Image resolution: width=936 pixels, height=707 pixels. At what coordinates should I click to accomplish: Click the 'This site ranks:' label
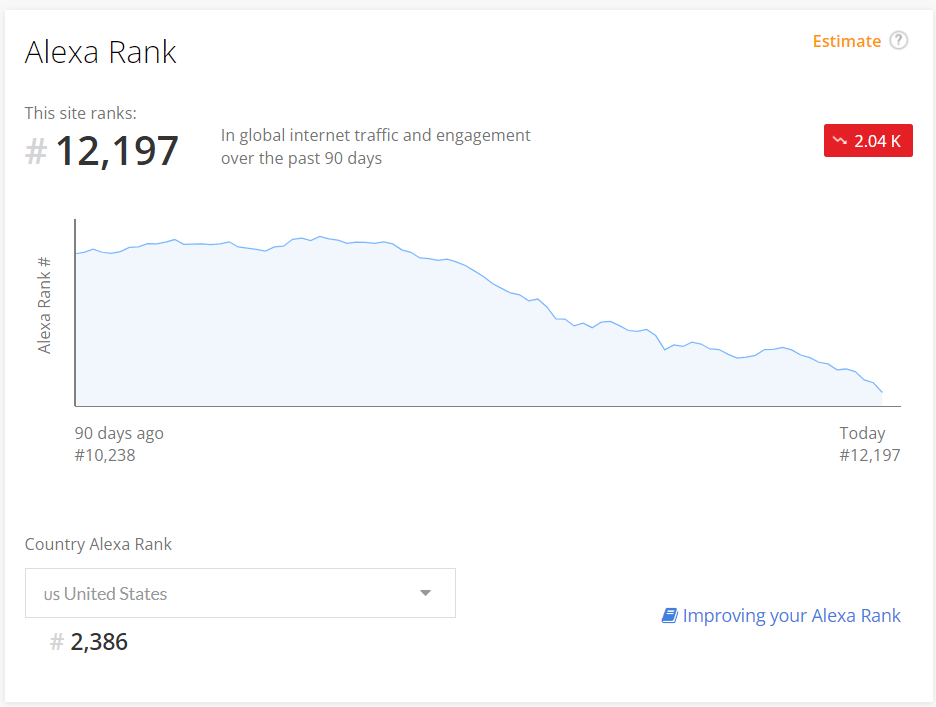pos(81,113)
